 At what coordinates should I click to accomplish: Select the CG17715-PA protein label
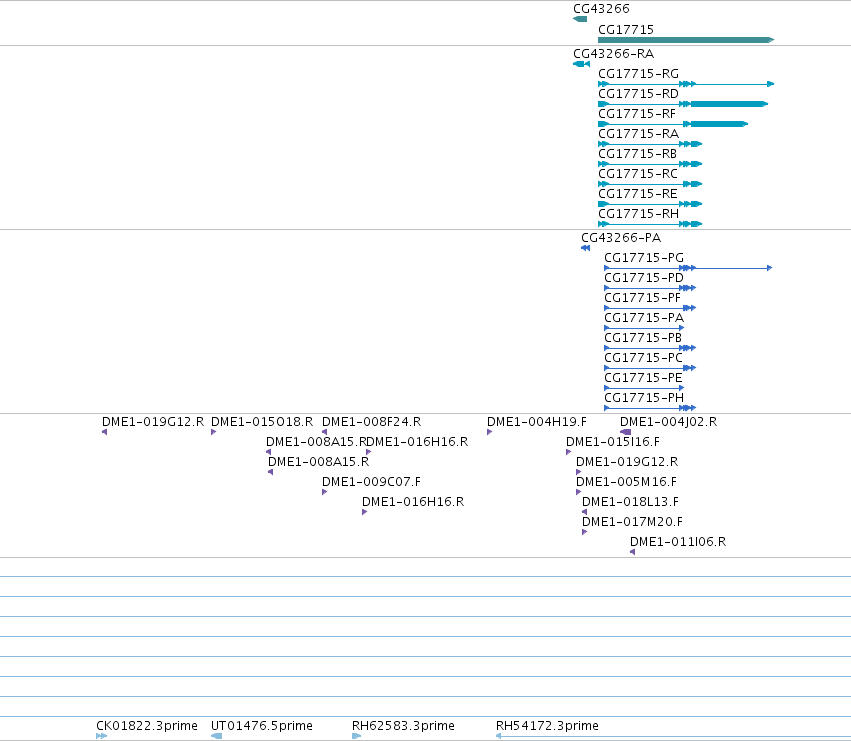pyautogui.click(x=644, y=318)
